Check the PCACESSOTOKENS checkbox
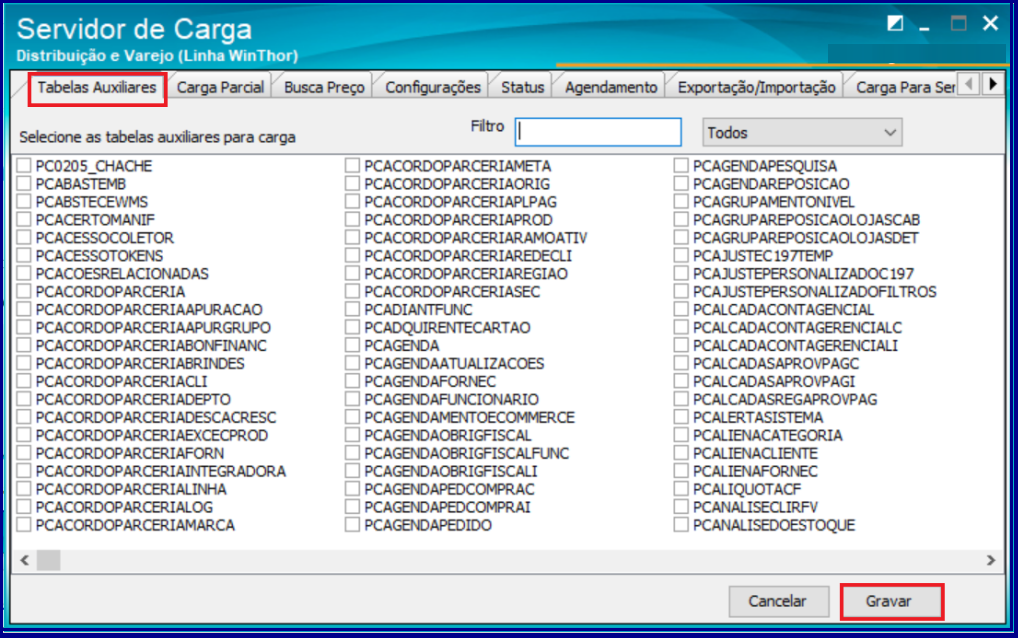1018x638 pixels. [x=24, y=256]
